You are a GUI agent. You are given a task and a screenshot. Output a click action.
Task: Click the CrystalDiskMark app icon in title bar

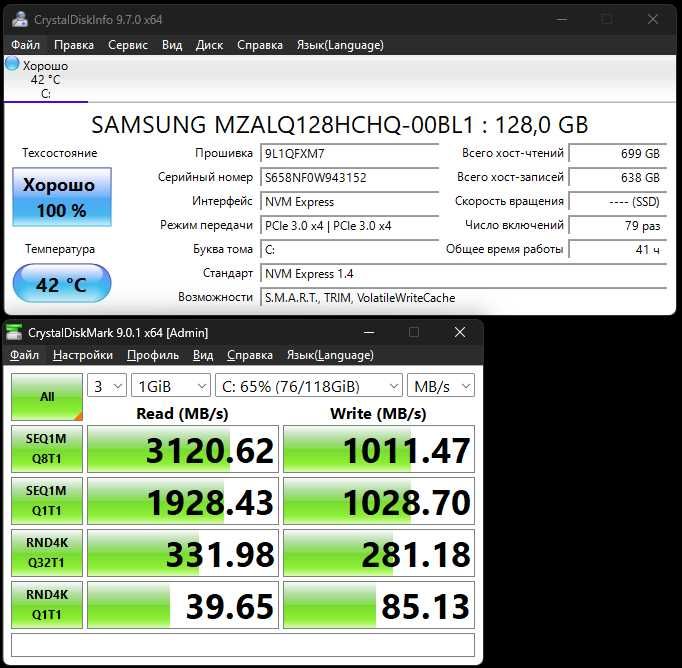tap(14, 332)
